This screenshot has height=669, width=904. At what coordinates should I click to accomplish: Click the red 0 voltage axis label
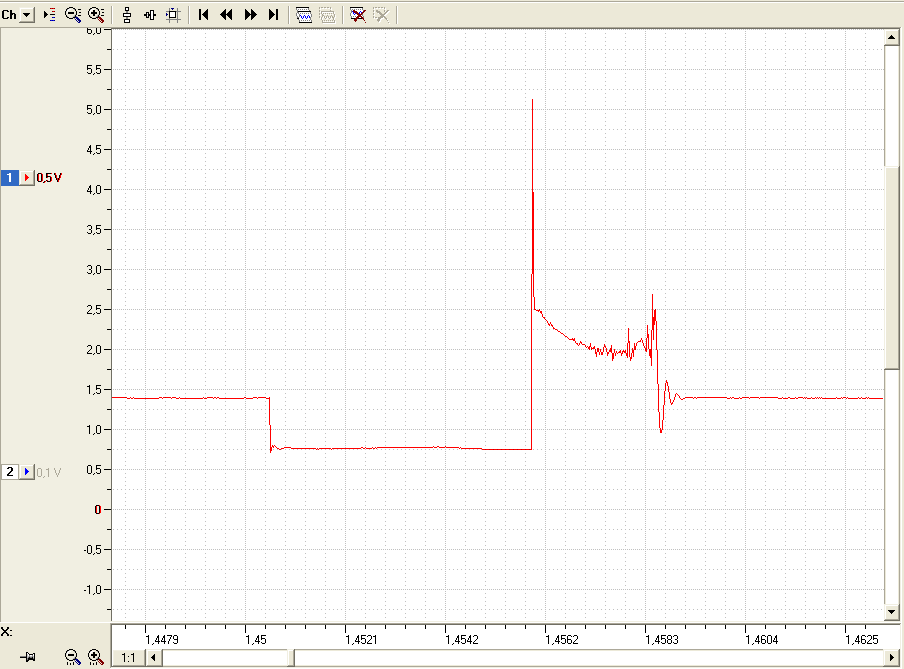(x=98, y=510)
